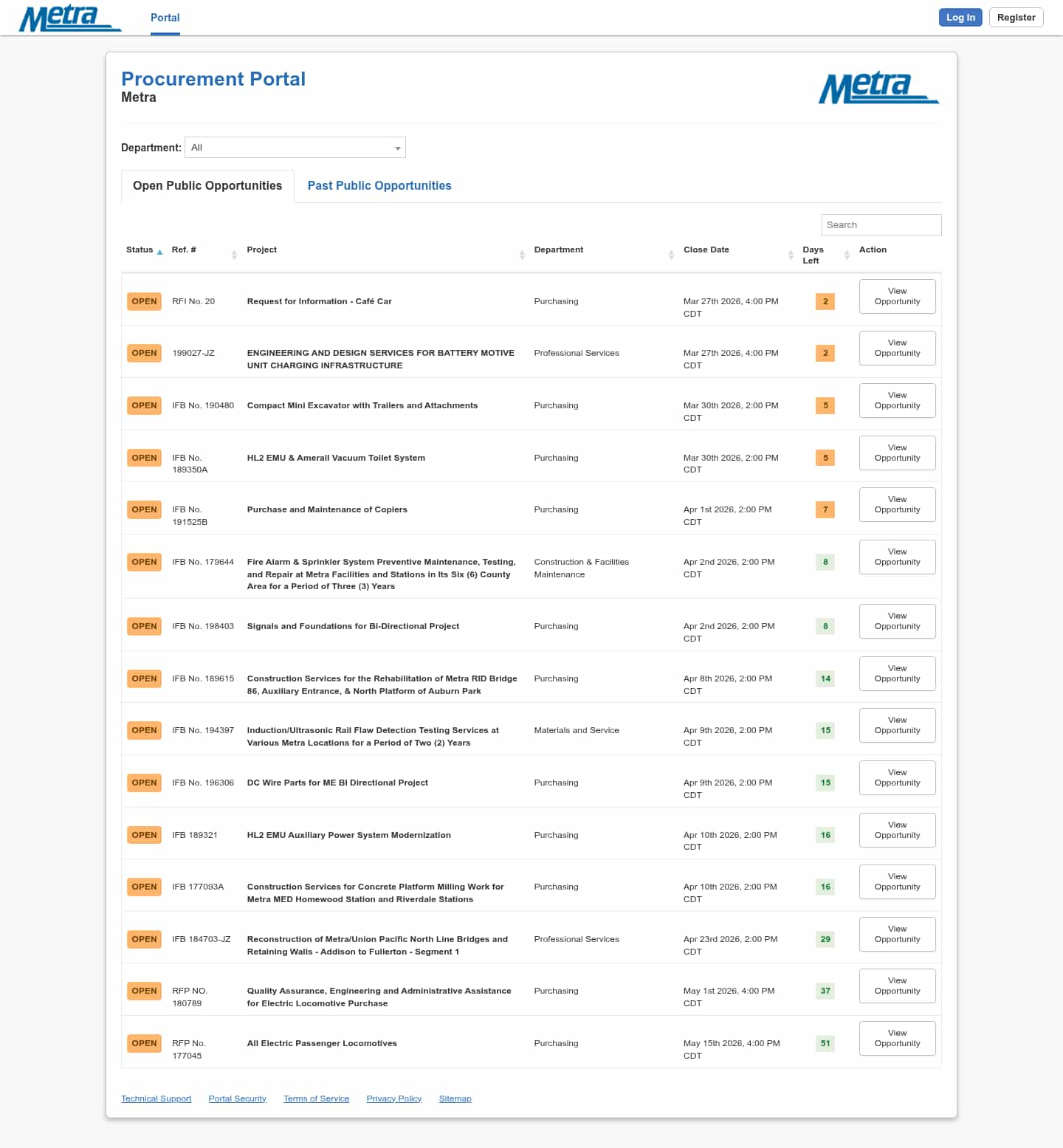Open the Sitemap footer link
The image size is (1063, 1148).
[455, 1099]
